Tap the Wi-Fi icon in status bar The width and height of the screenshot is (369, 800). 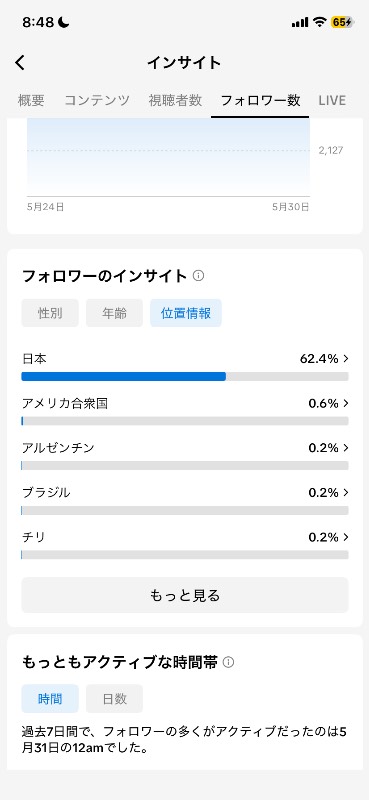pyautogui.click(x=320, y=22)
